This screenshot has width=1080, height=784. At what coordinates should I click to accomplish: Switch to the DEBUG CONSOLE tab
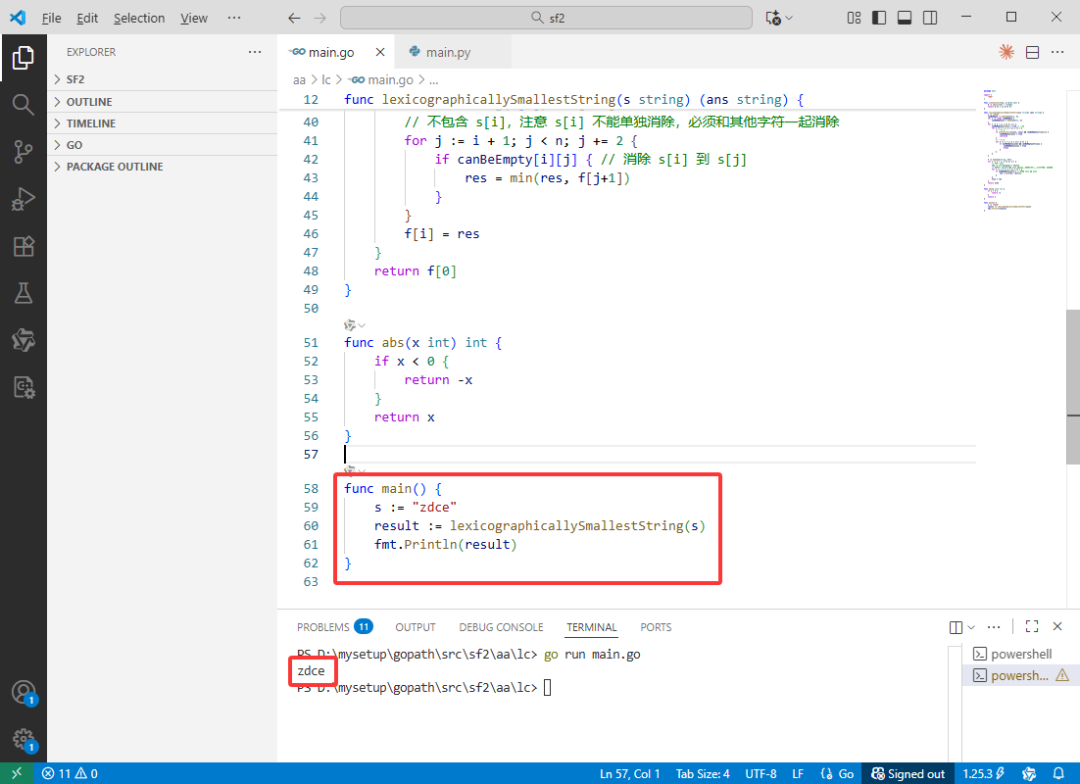pyautogui.click(x=501, y=627)
